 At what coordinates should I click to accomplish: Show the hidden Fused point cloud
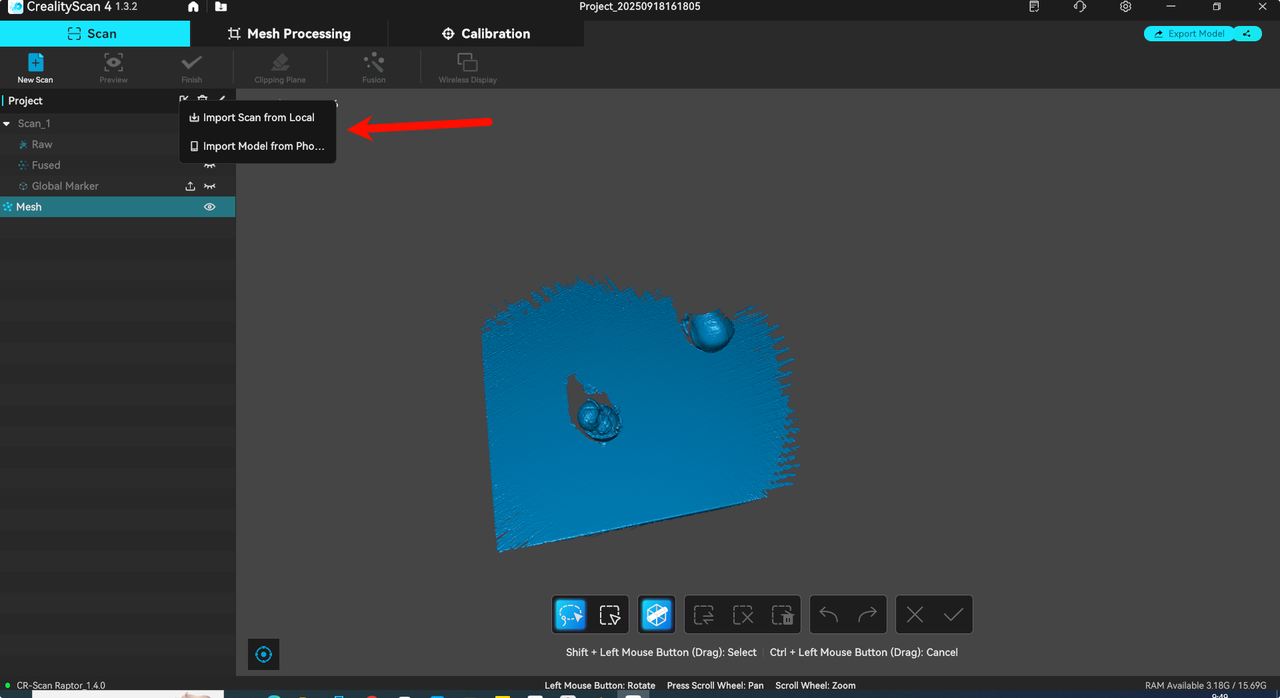(210, 165)
